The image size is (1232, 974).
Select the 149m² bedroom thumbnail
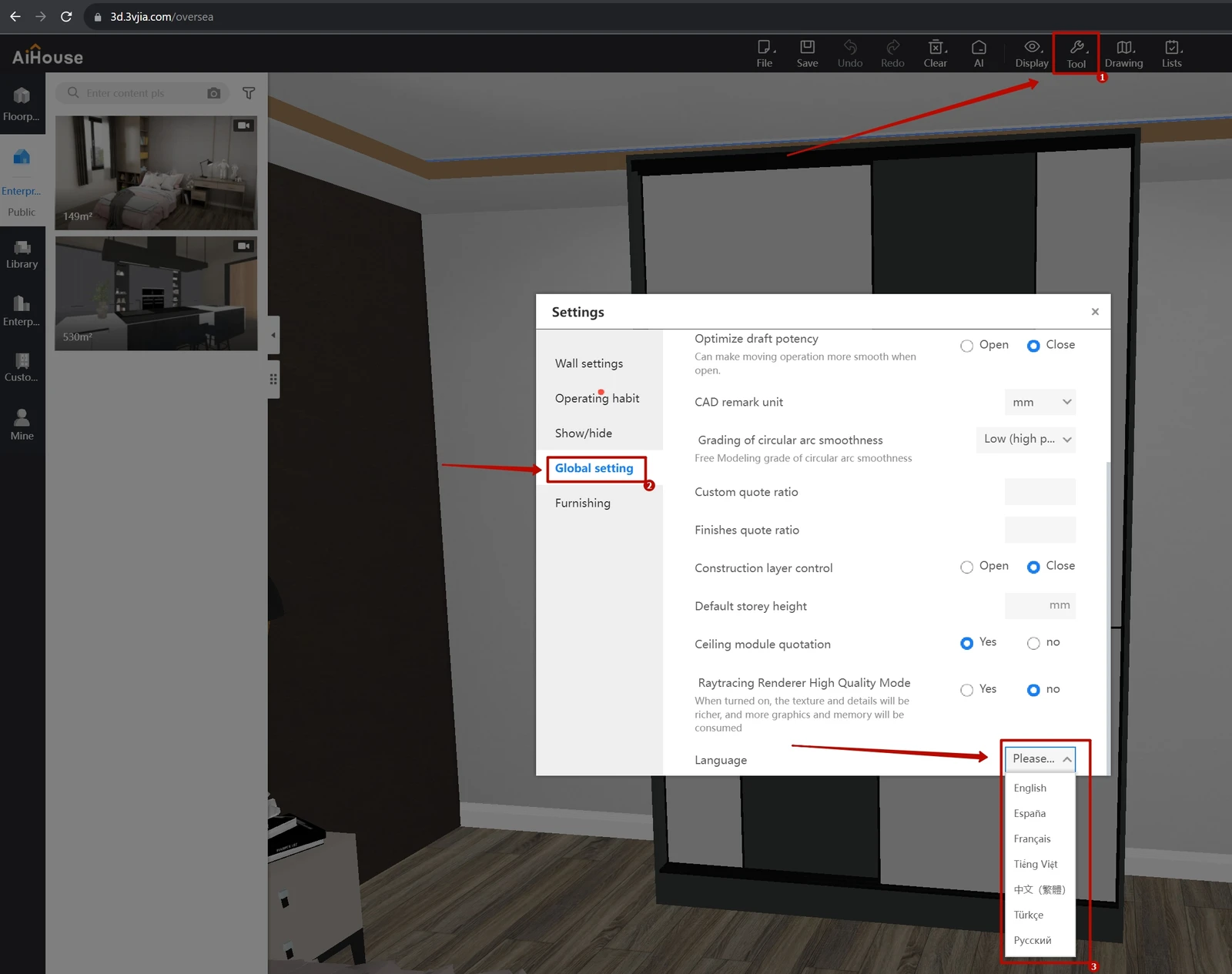pyautogui.click(x=156, y=172)
